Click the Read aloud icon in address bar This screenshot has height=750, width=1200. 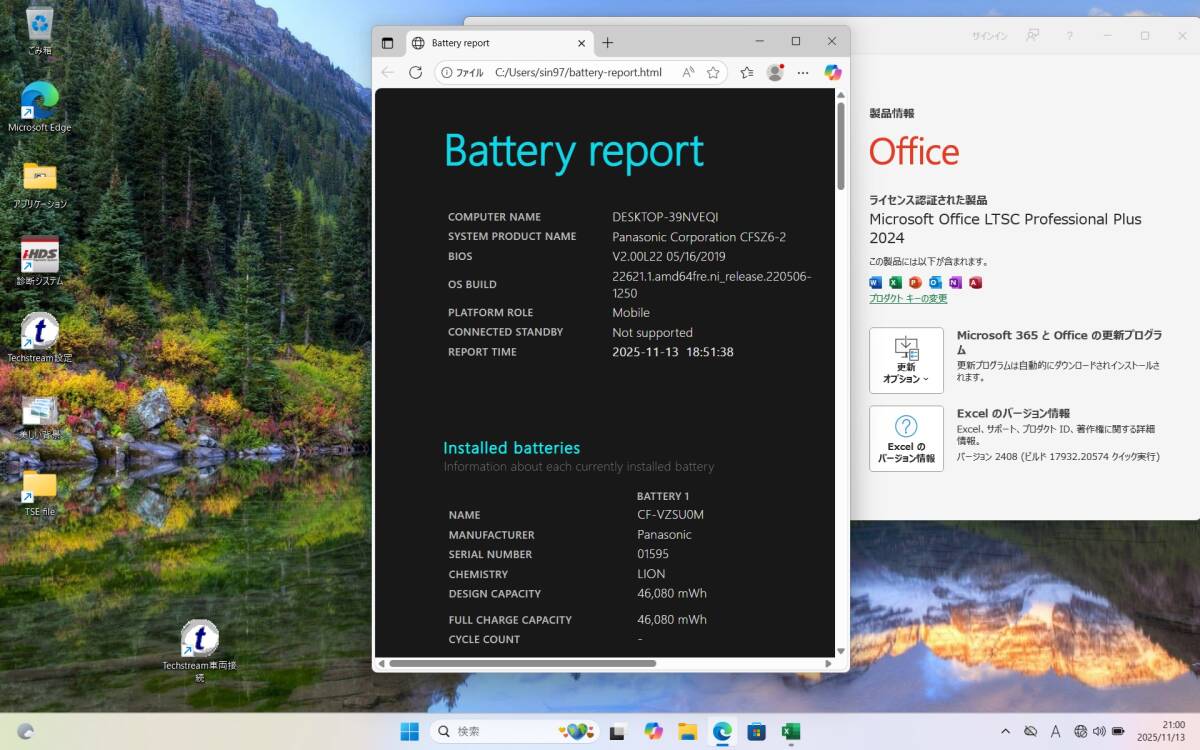tap(688, 72)
